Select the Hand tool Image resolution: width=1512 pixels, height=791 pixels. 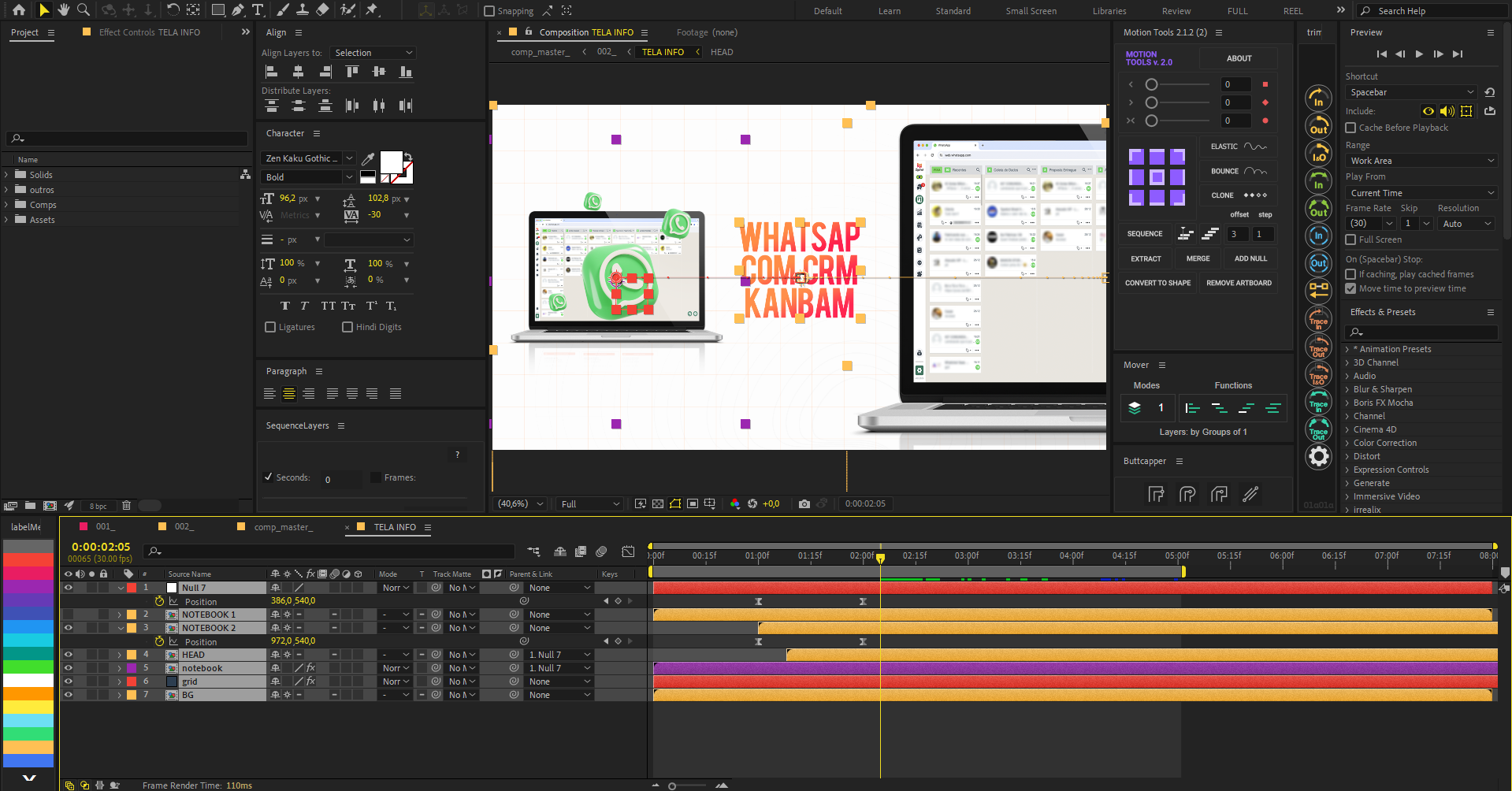click(64, 10)
